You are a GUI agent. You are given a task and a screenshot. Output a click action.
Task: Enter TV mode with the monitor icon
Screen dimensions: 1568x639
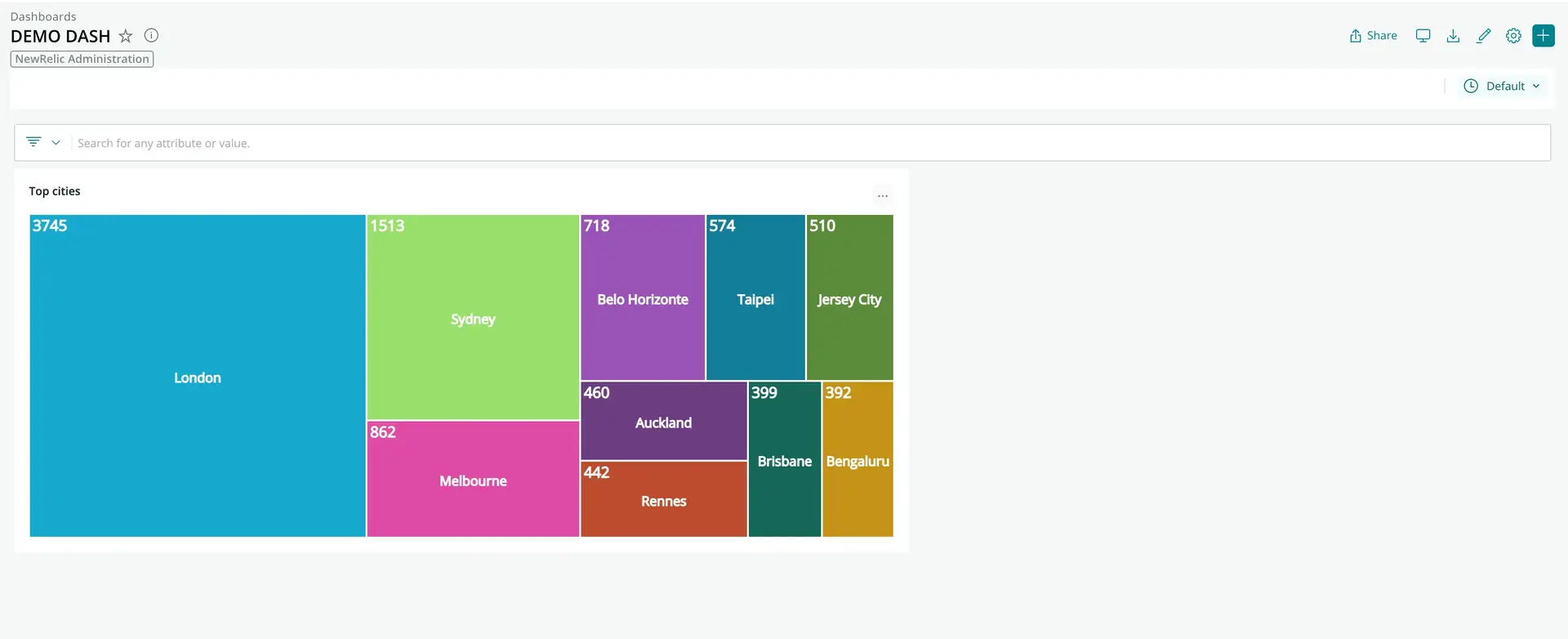point(1423,36)
